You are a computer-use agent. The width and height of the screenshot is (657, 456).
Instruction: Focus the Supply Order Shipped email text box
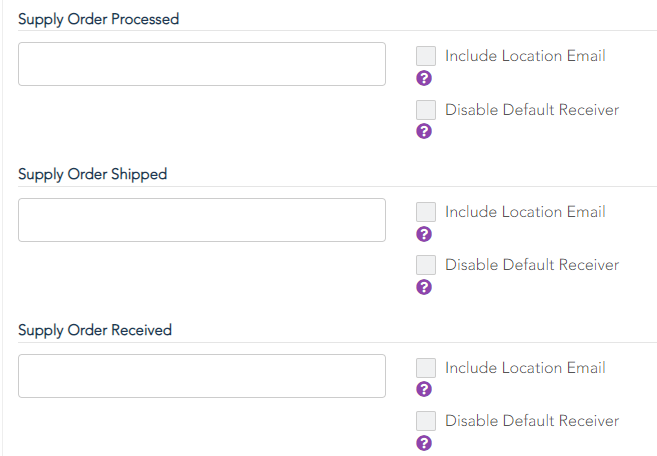pyautogui.click(x=202, y=220)
